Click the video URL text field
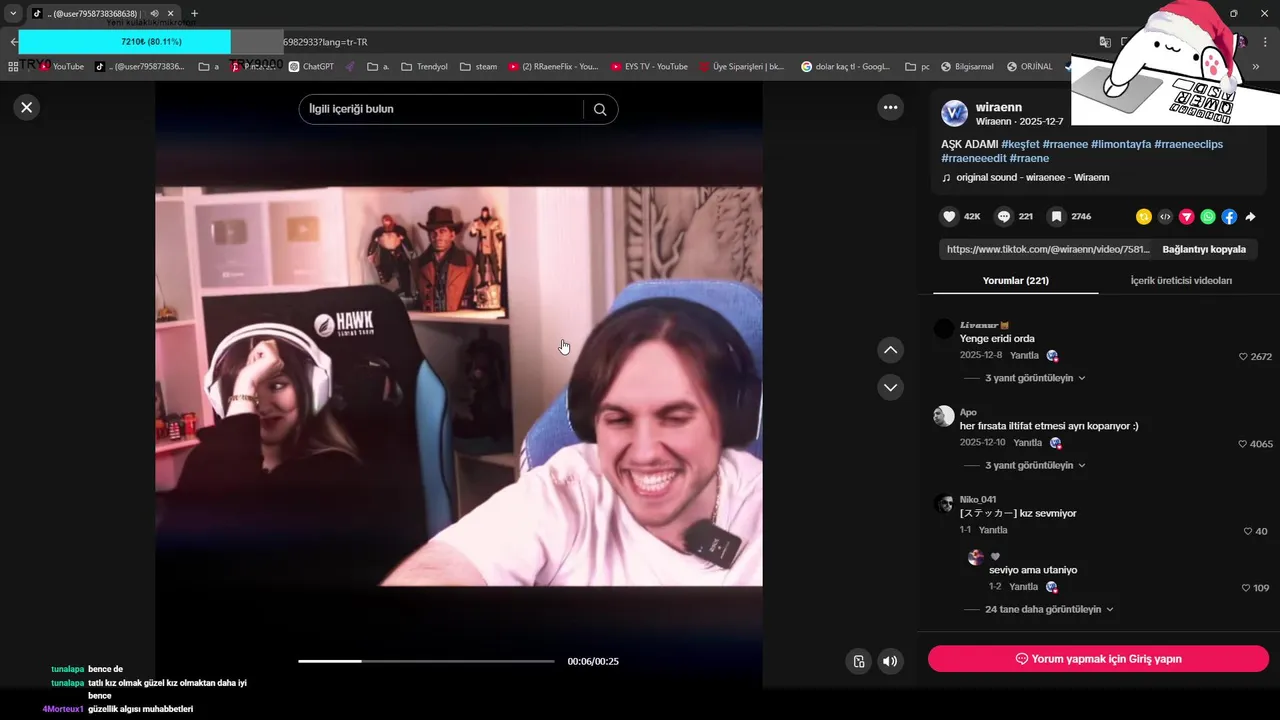Screen dimensions: 1280x720 pyautogui.click(x=1048, y=249)
